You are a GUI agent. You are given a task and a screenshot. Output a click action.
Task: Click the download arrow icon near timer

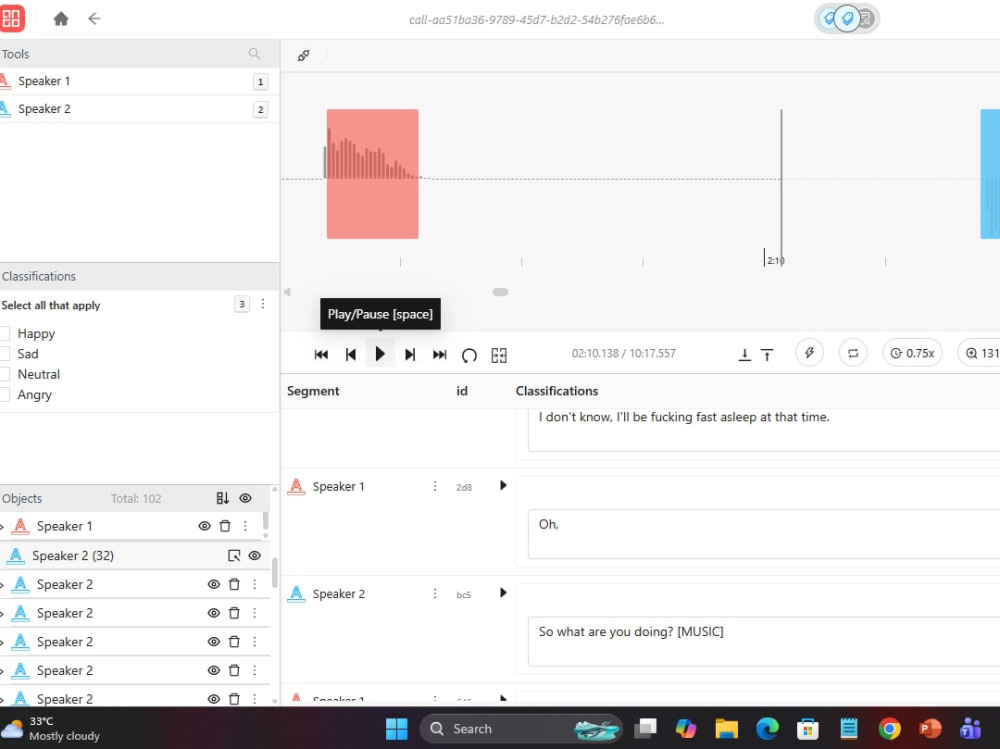click(x=744, y=355)
